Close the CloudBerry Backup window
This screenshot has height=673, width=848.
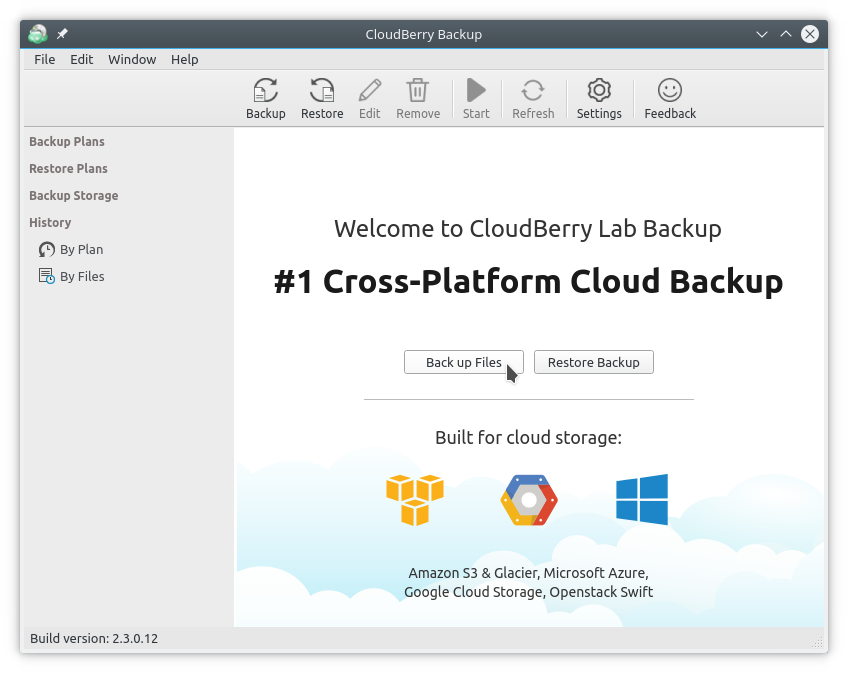pyautogui.click(x=810, y=34)
